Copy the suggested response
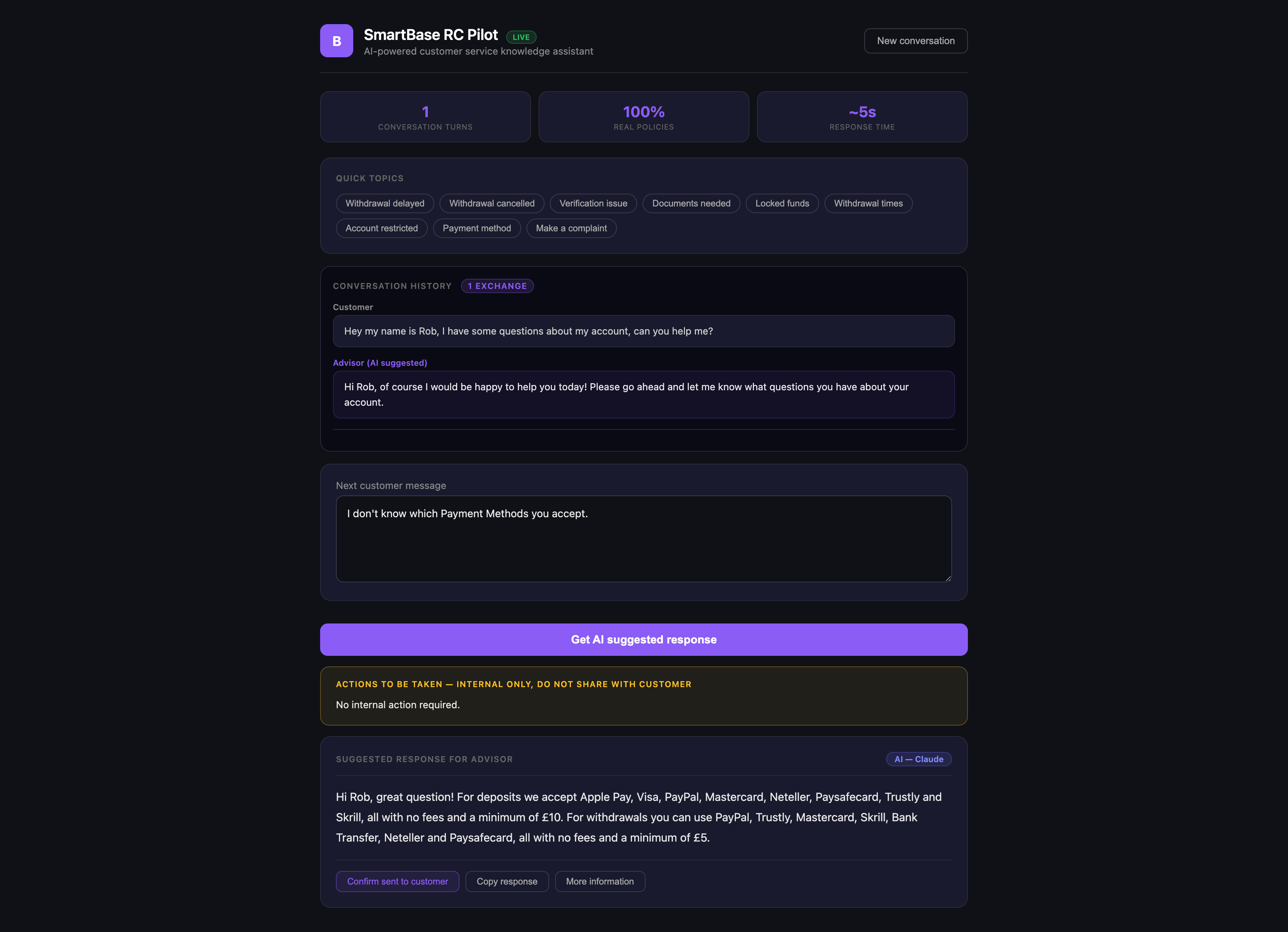Screen dimensions: 1288x932 507,882
